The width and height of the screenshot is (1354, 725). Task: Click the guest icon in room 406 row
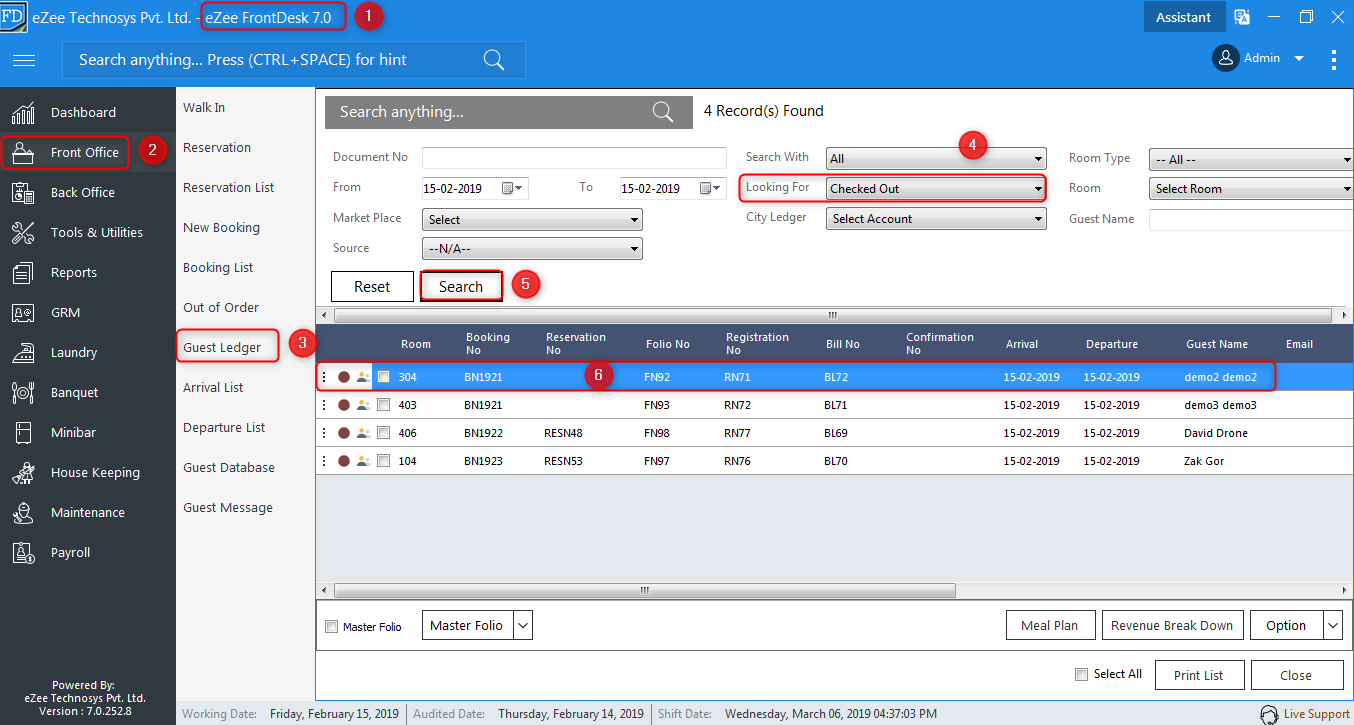click(x=363, y=433)
